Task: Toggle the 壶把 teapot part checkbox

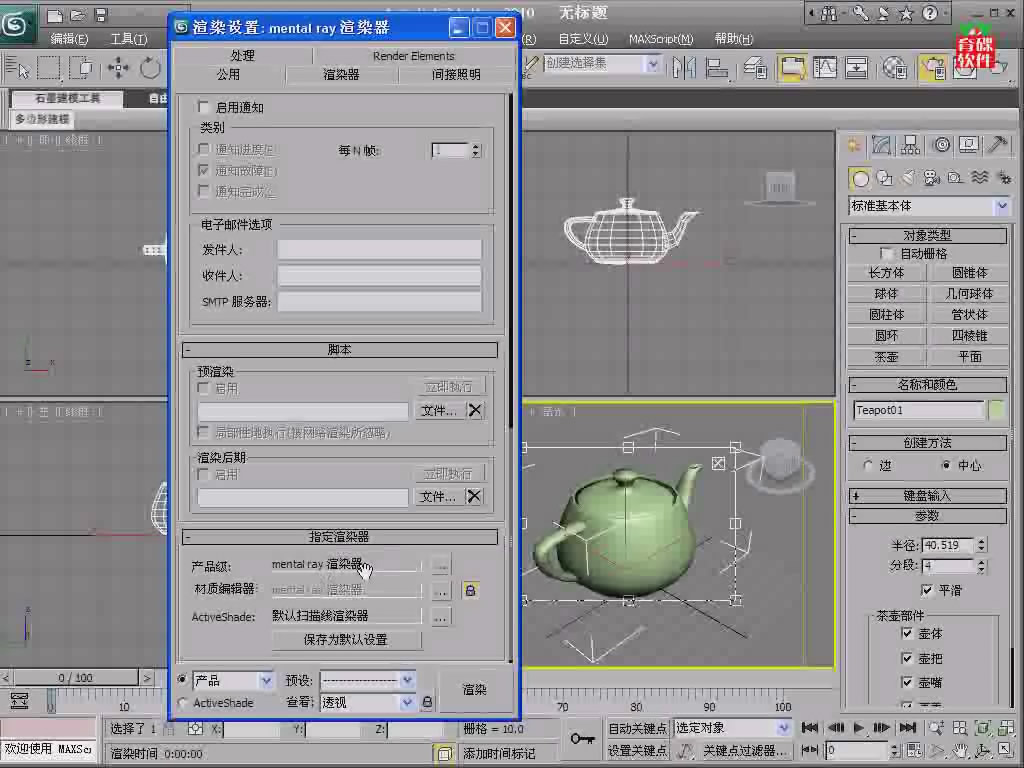Action: pos(906,658)
